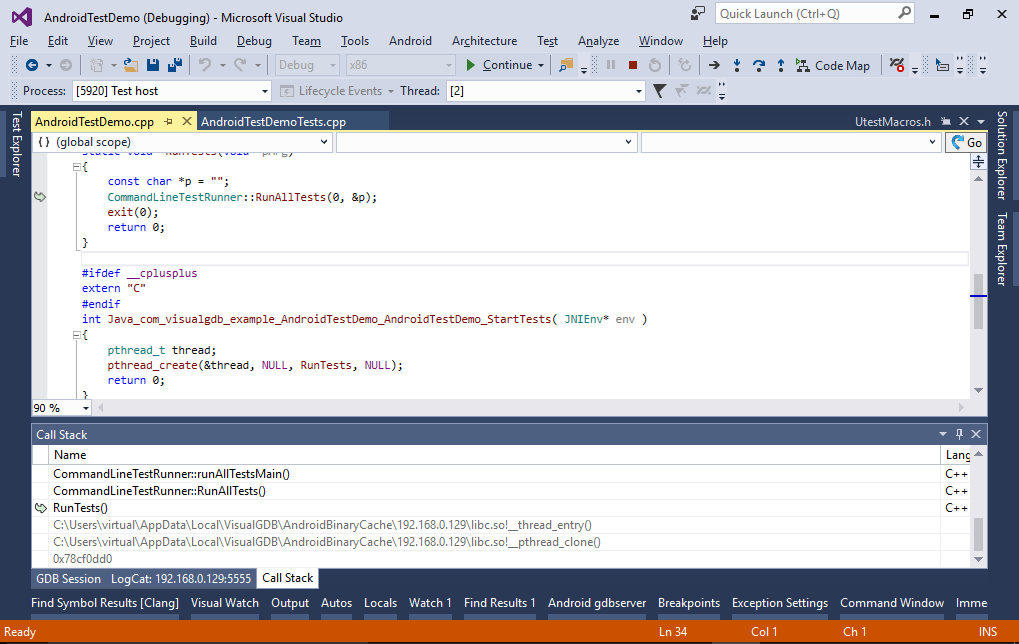Open Code Map from the toolbar
Image resolution: width=1019 pixels, height=644 pixels.
[832, 66]
